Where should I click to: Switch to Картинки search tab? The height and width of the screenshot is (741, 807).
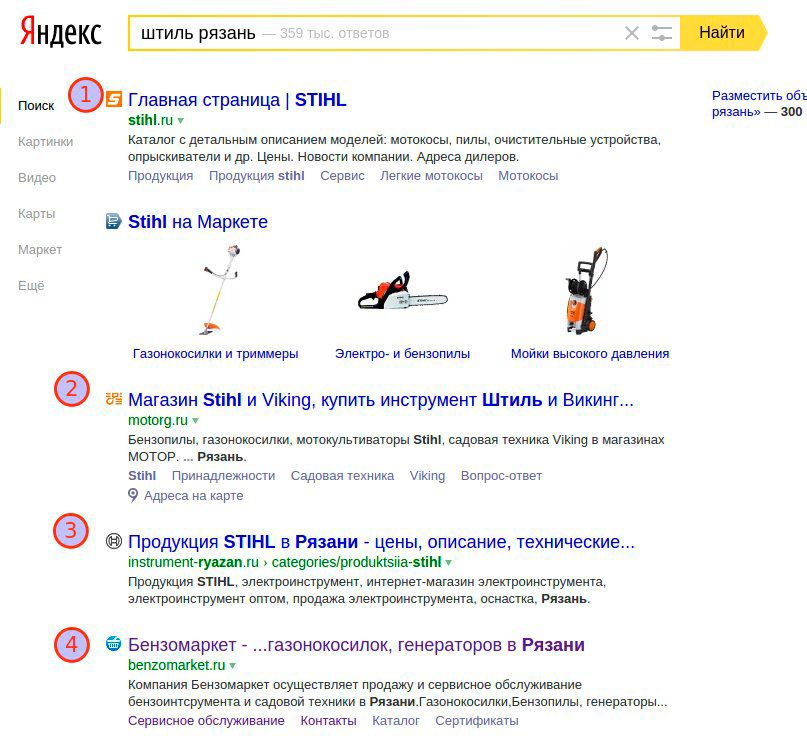pyautogui.click(x=45, y=141)
